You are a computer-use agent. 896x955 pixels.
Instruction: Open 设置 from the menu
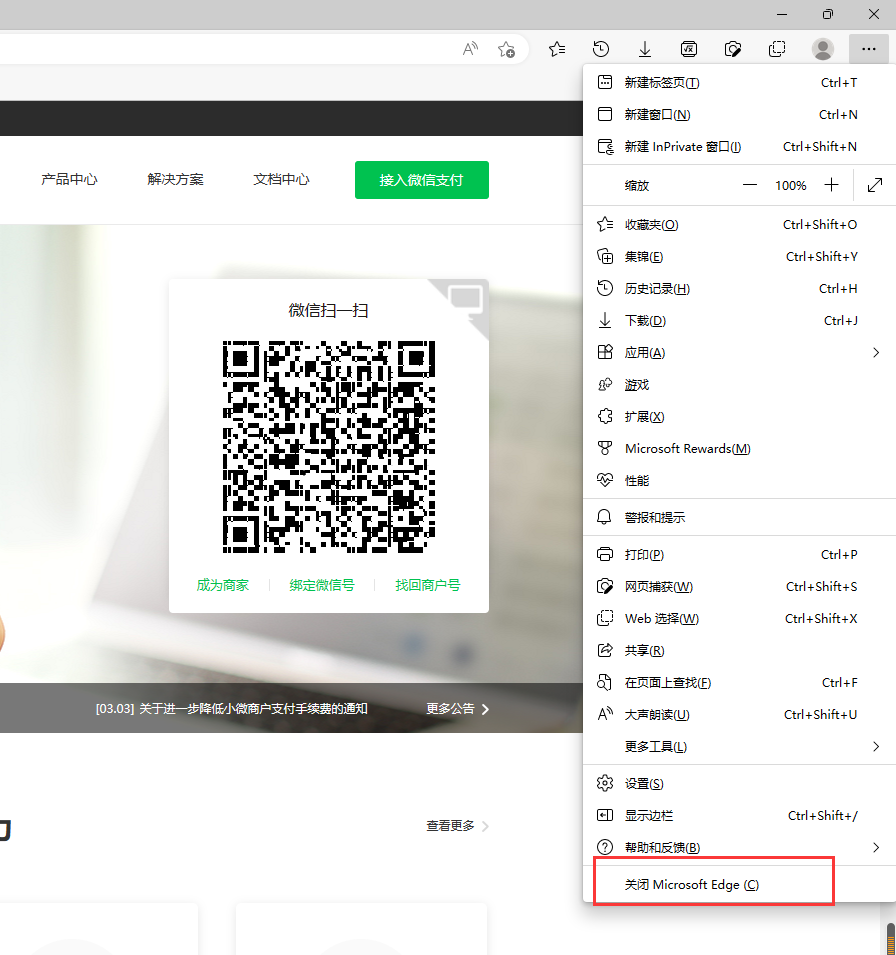pyautogui.click(x=739, y=784)
